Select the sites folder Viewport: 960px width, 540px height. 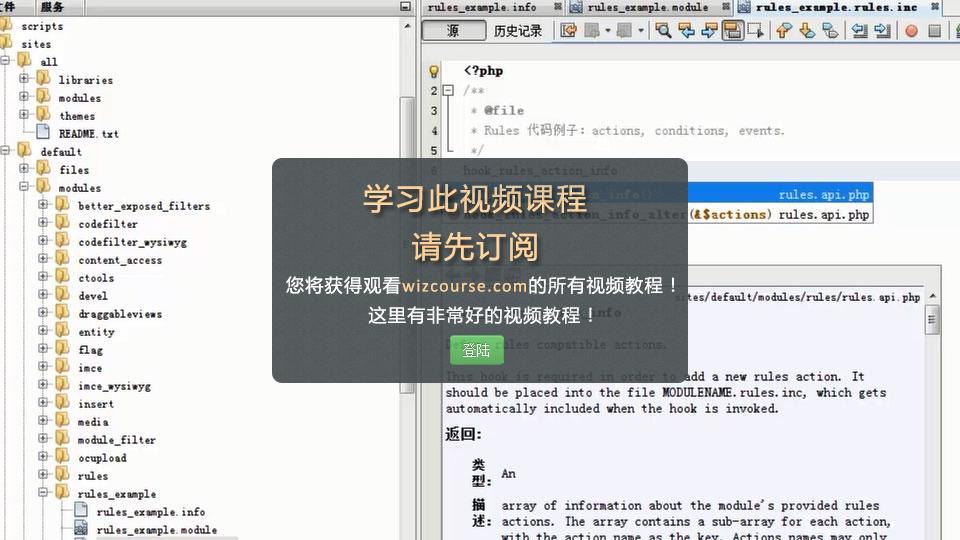coord(36,44)
